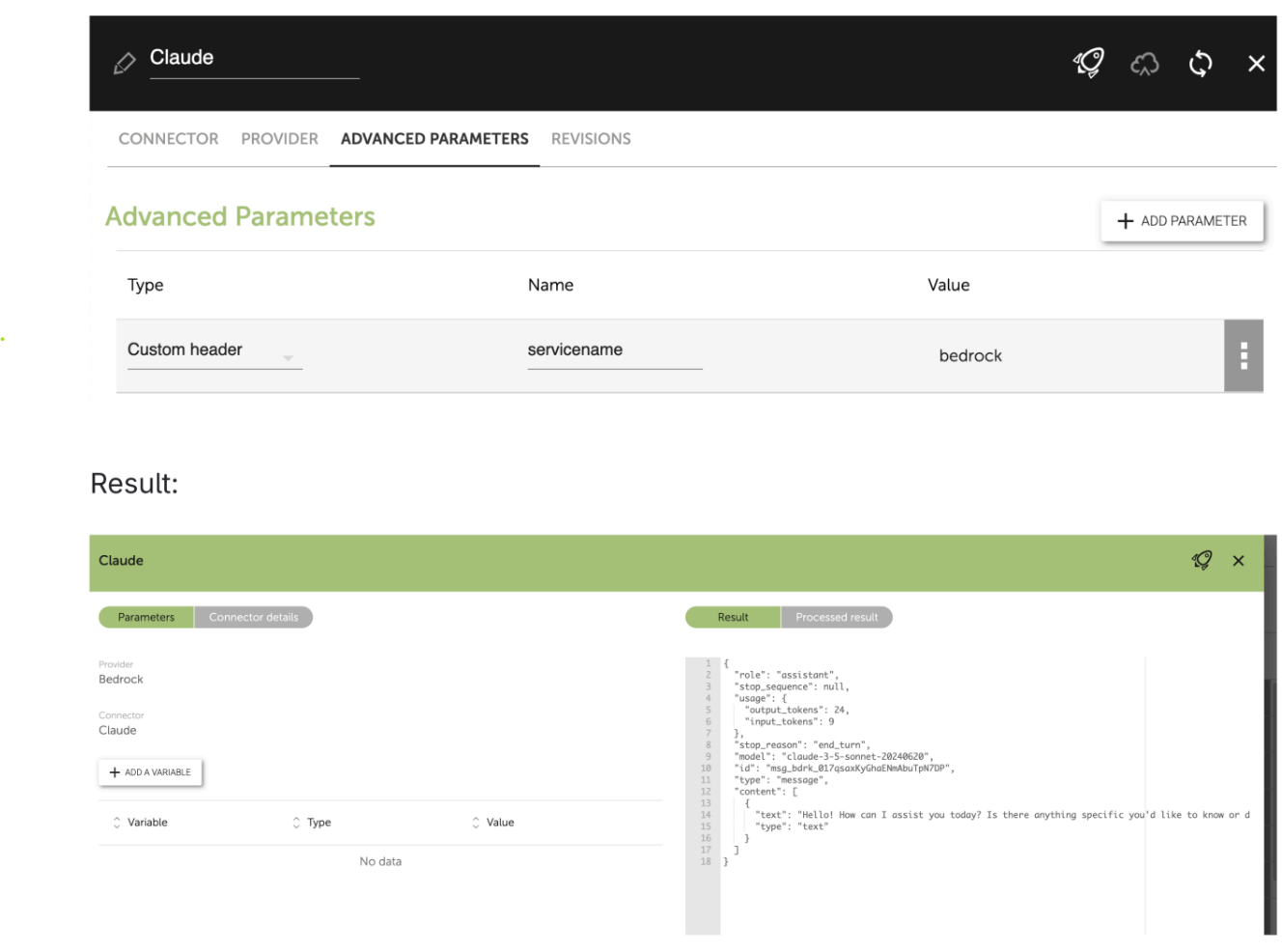Click the No data message
1282x952 pixels.
tap(380, 861)
